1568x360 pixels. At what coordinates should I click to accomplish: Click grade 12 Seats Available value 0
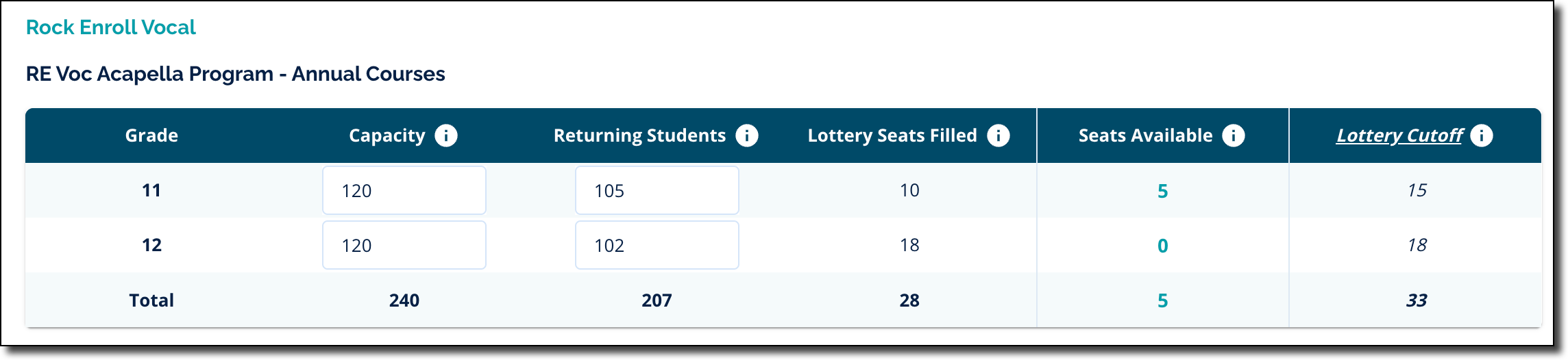[1163, 246]
